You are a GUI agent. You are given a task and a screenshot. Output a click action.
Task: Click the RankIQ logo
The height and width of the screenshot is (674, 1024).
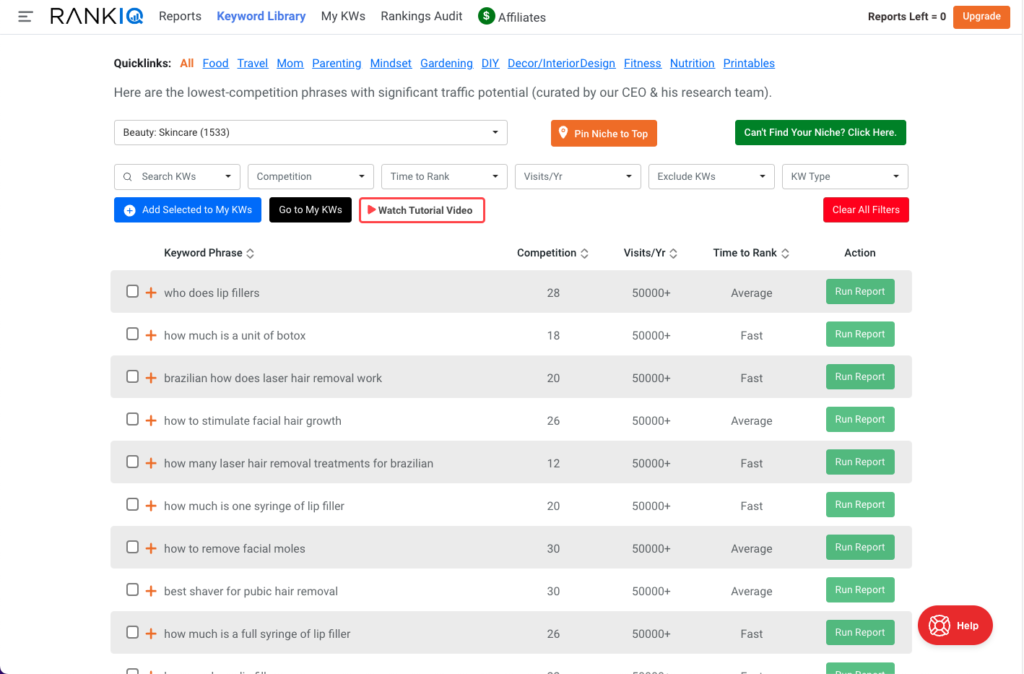point(97,16)
